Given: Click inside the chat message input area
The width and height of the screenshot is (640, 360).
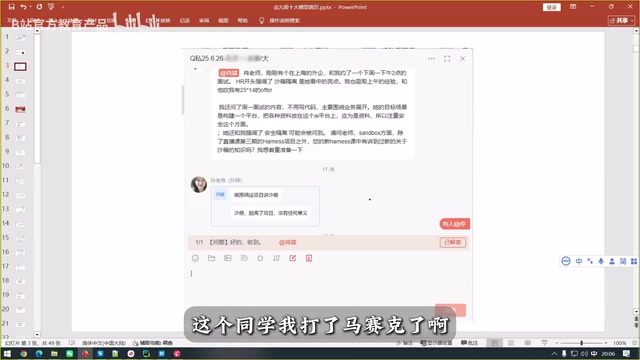Looking at the screenshot, I should [328, 284].
